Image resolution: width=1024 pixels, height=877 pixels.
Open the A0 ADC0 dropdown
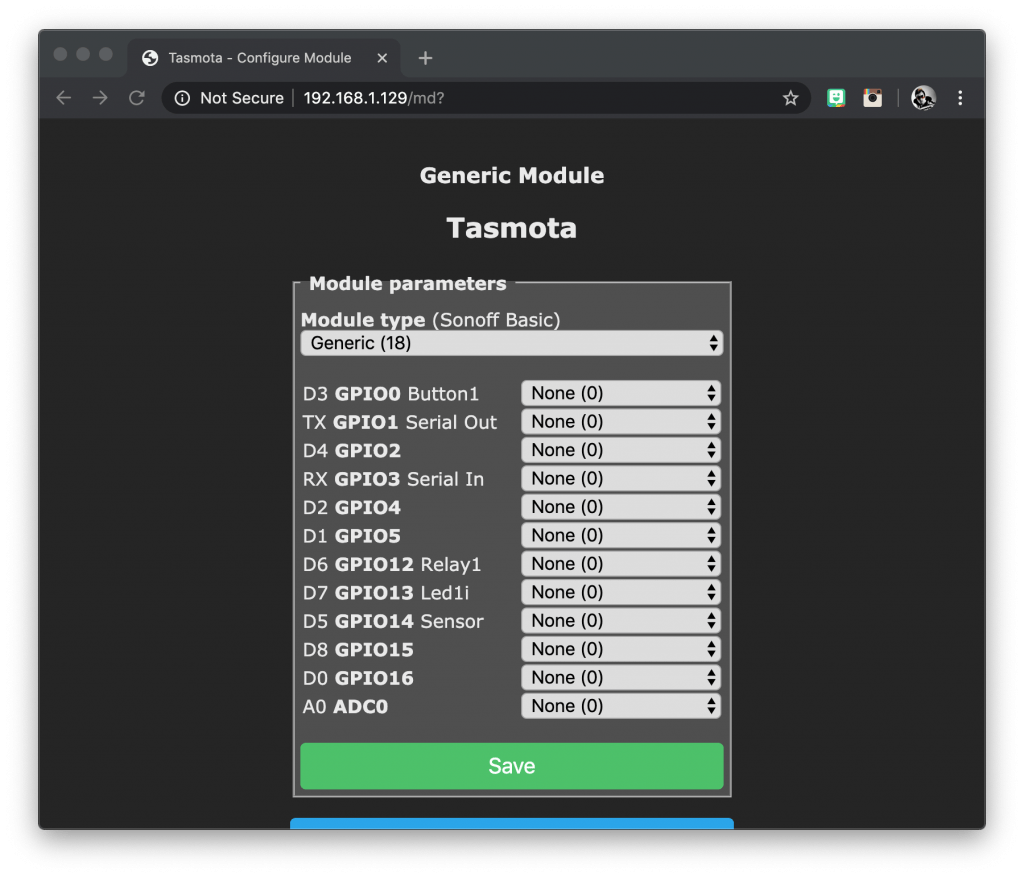[x=620, y=706]
